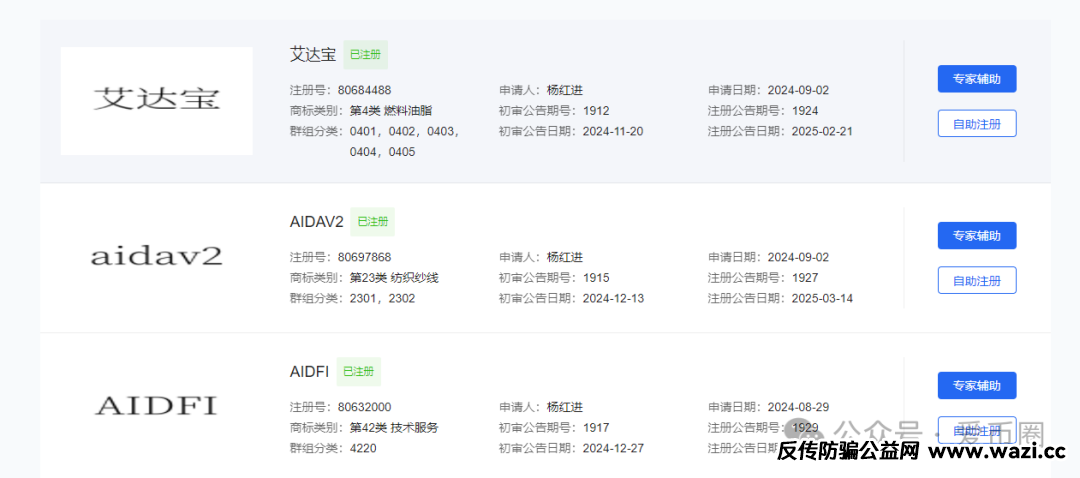Screen dimensions: 1080x478
Task: Click applicant 杨红进 in AIDFI row
Action: tap(565, 407)
